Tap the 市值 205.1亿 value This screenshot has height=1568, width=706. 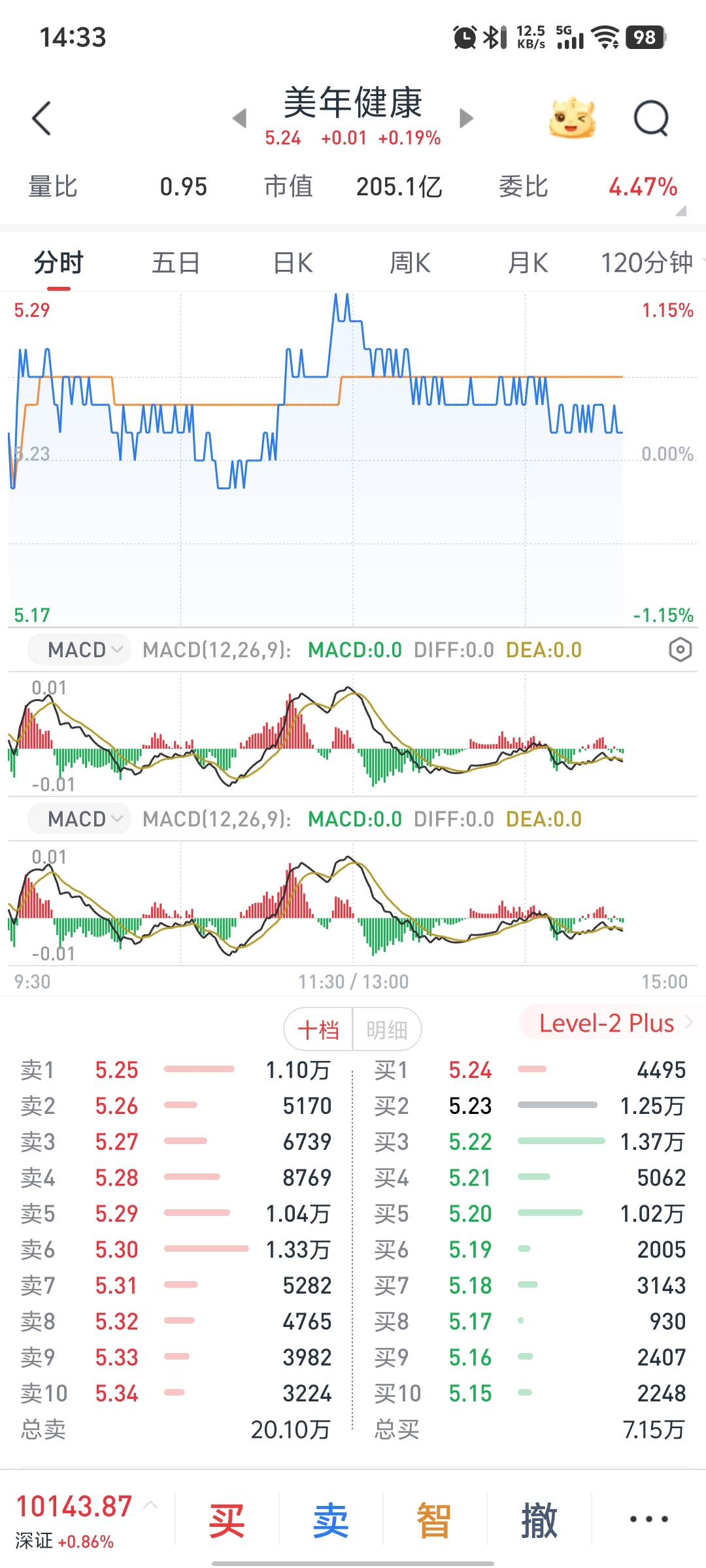pyautogui.click(x=399, y=187)
